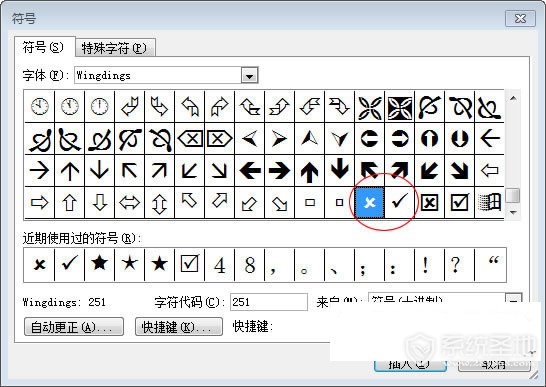Click the 取消 button

[494, 365]
